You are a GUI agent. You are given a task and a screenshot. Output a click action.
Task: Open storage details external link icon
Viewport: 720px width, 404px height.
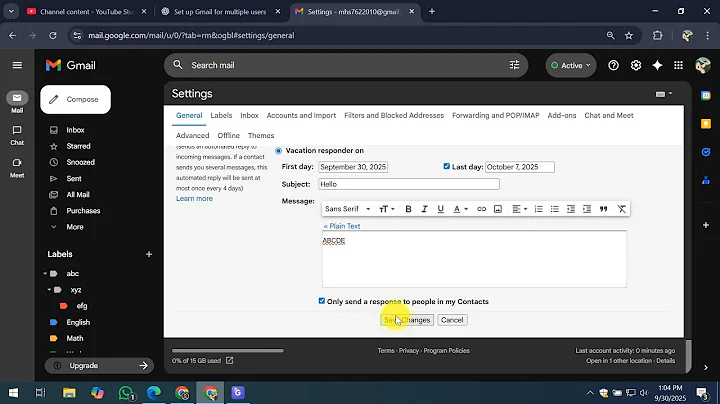coord(230,360)
